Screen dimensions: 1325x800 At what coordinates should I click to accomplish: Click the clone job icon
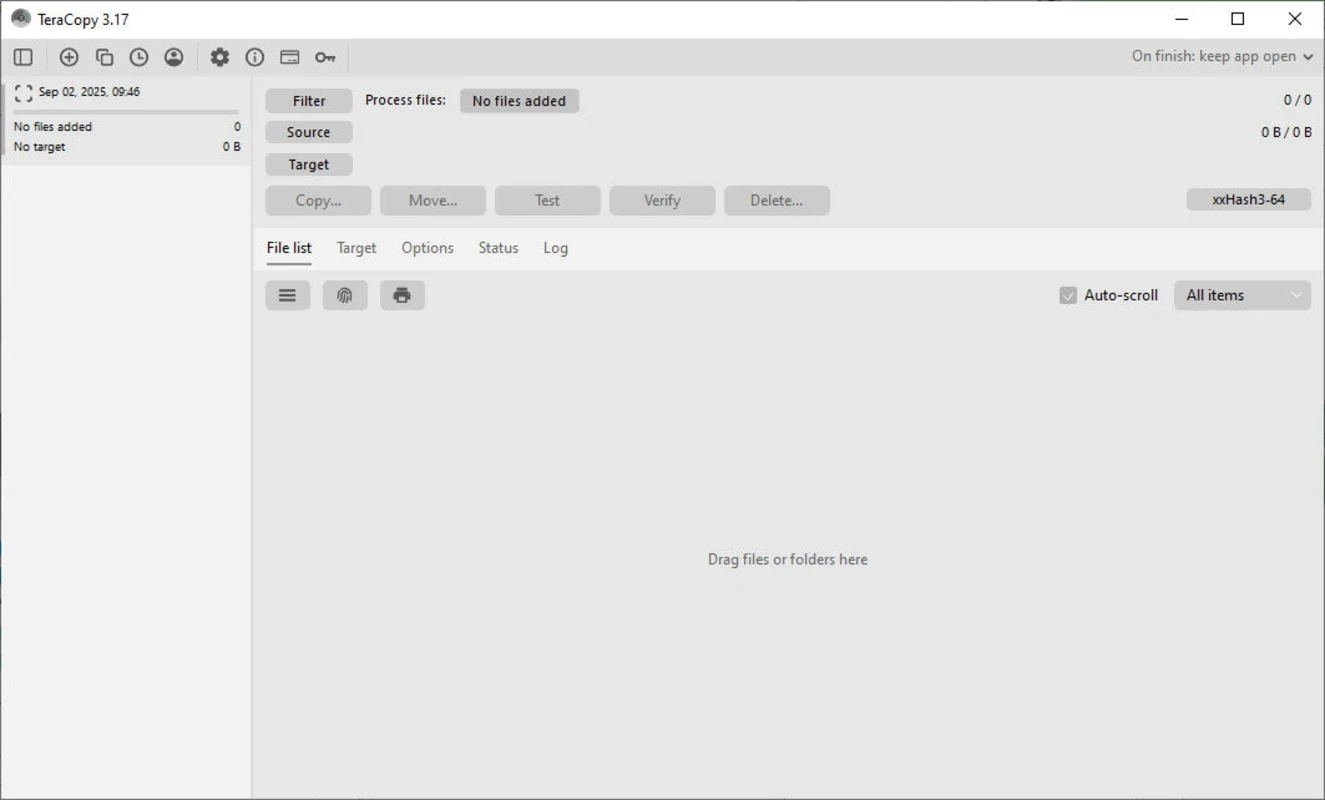(104, 57)
